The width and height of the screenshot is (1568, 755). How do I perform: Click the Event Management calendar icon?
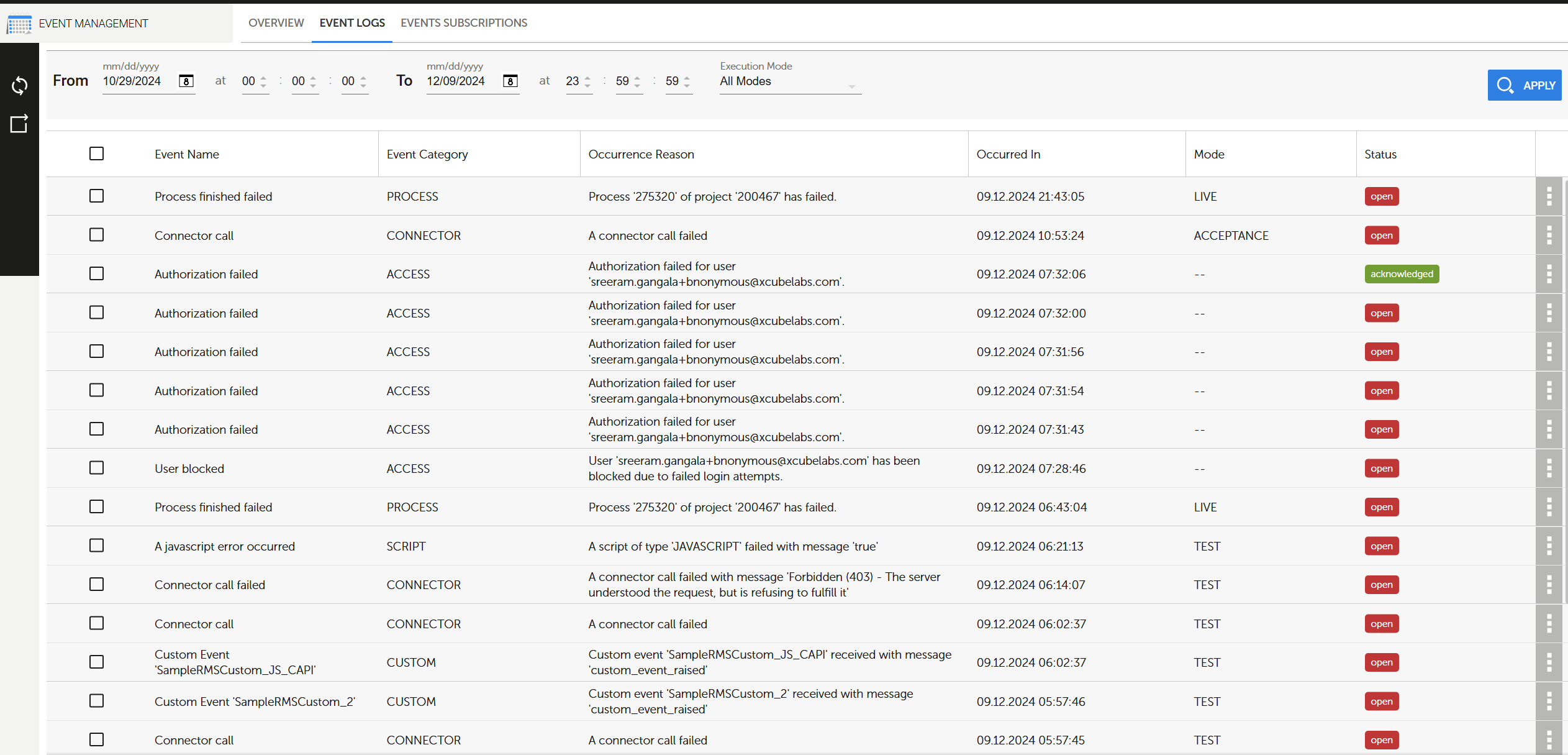(19, 24)
